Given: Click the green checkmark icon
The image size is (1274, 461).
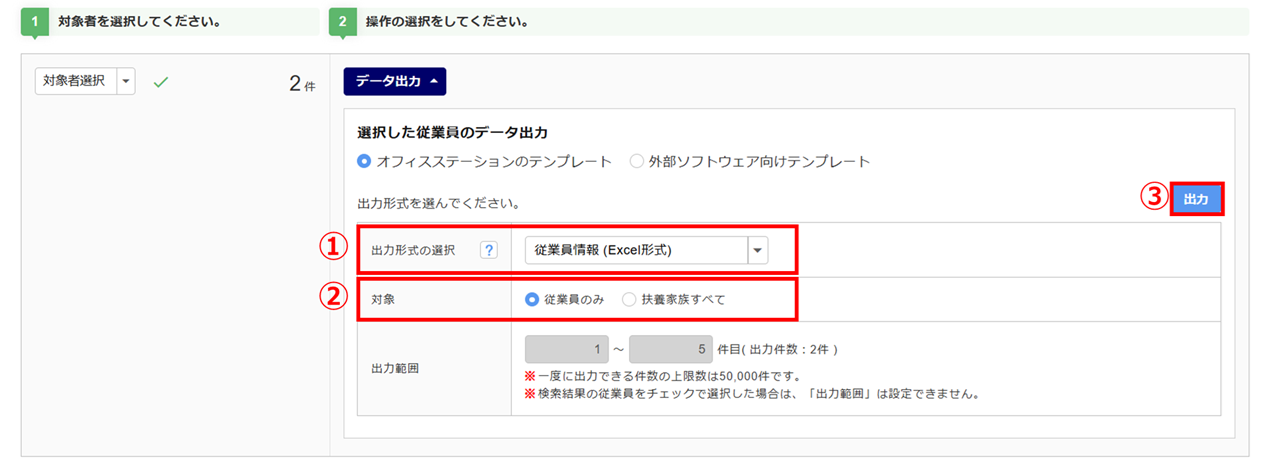Looking at the screenshot, I should (x=160, y=82).
